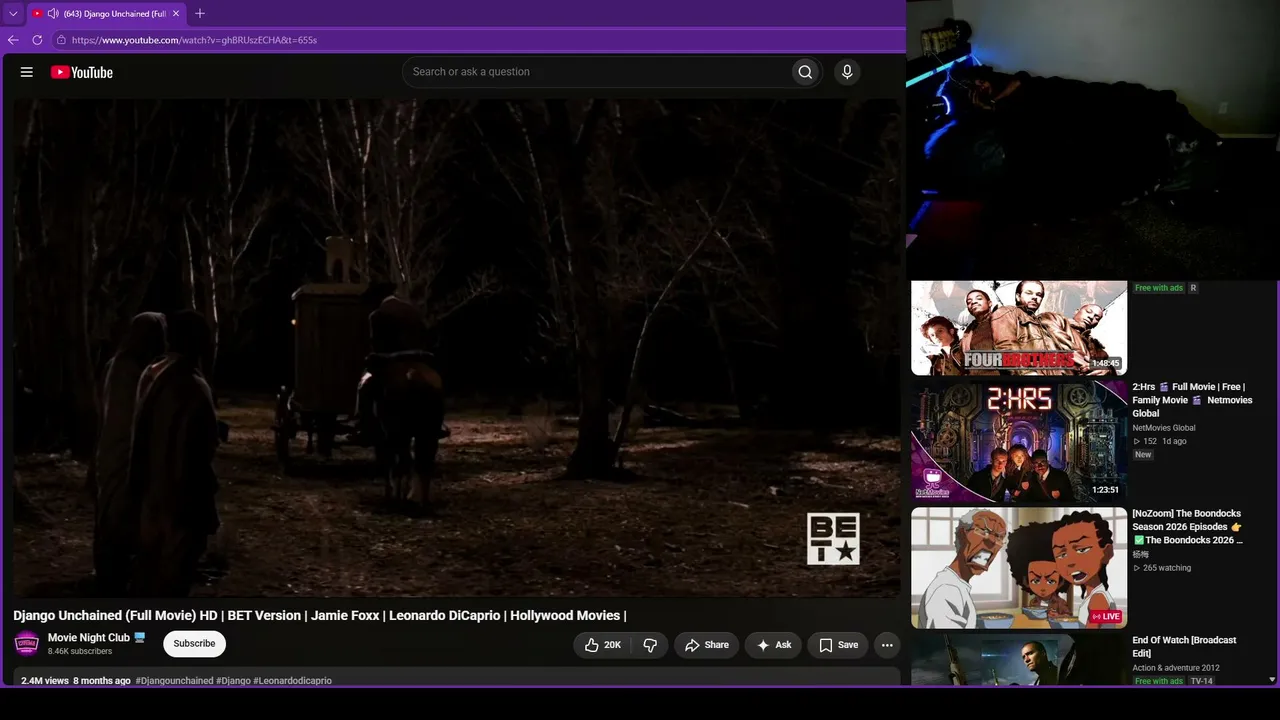
Task: Open the YouTube hamburger guide menu
Action: [x=27, y=72]
